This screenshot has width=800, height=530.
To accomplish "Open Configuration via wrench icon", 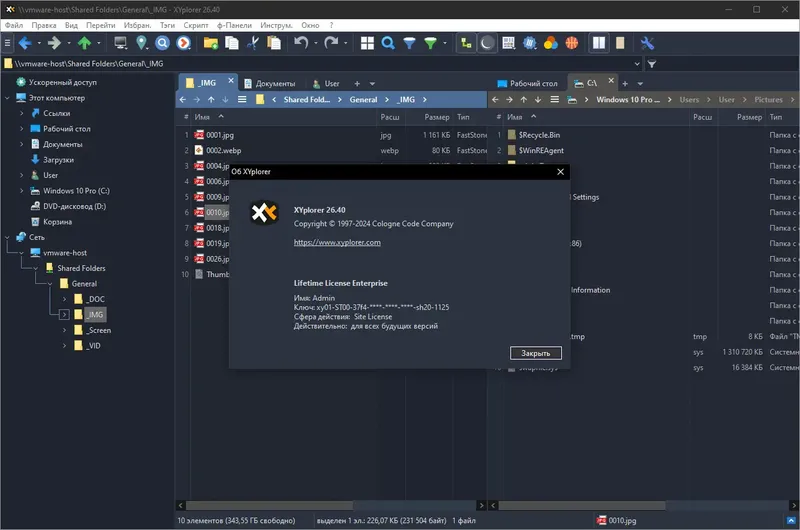I will (x=647, y=43).
